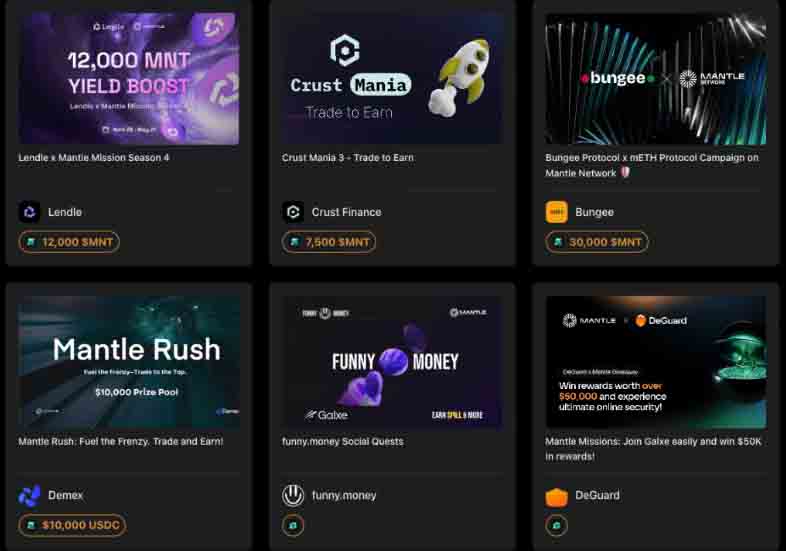Click the Lendle project logo icon

tap(30, 212)
